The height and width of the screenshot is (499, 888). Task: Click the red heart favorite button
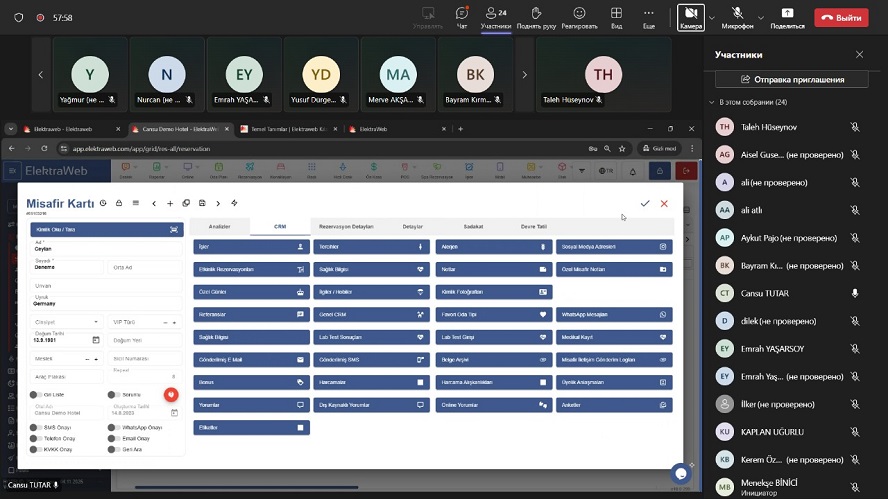coord(171,394)
